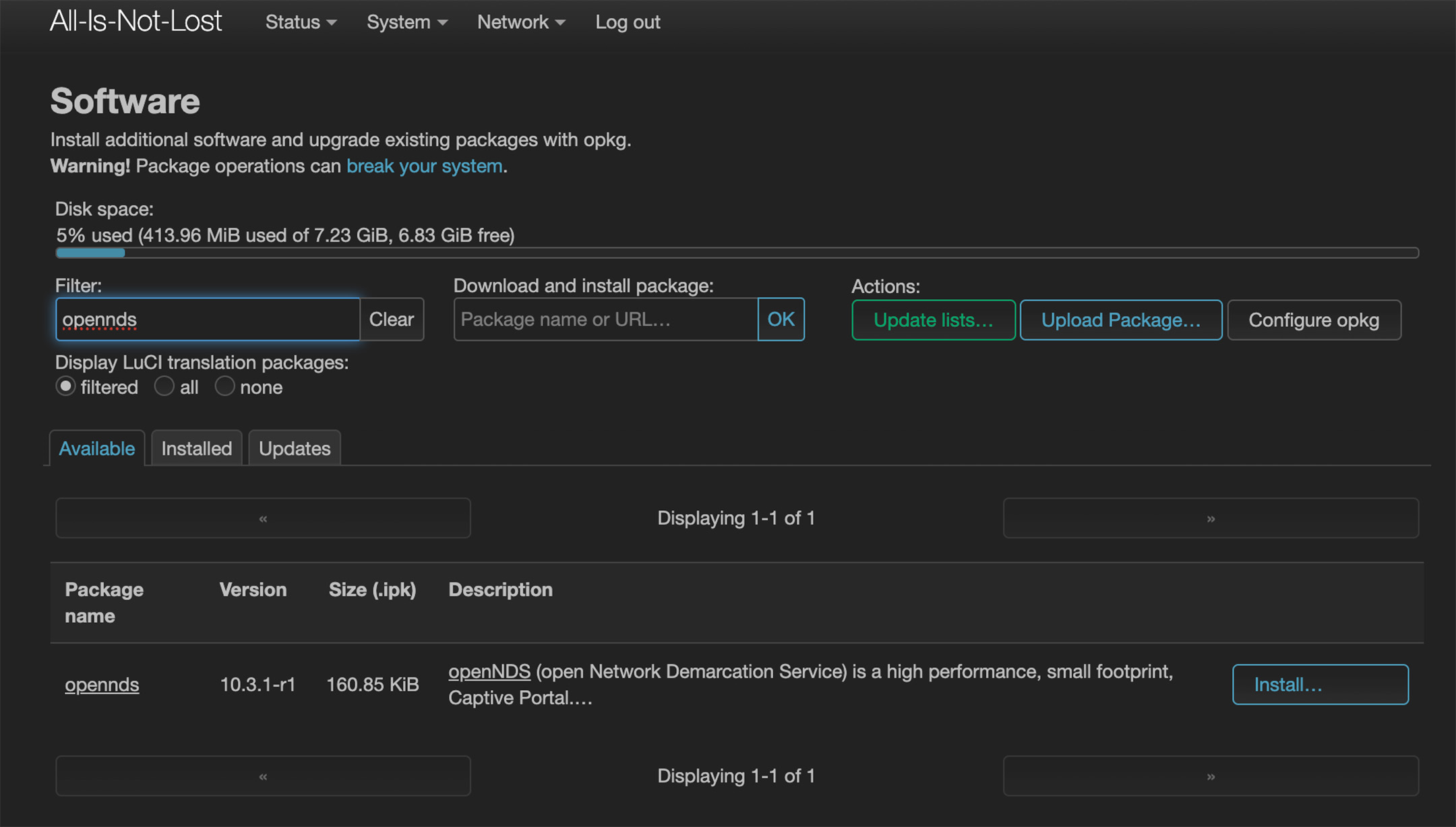This screenshot has width=1456, height=827.
Task: Click the openNDS link in the description
Action: [489, 671]
